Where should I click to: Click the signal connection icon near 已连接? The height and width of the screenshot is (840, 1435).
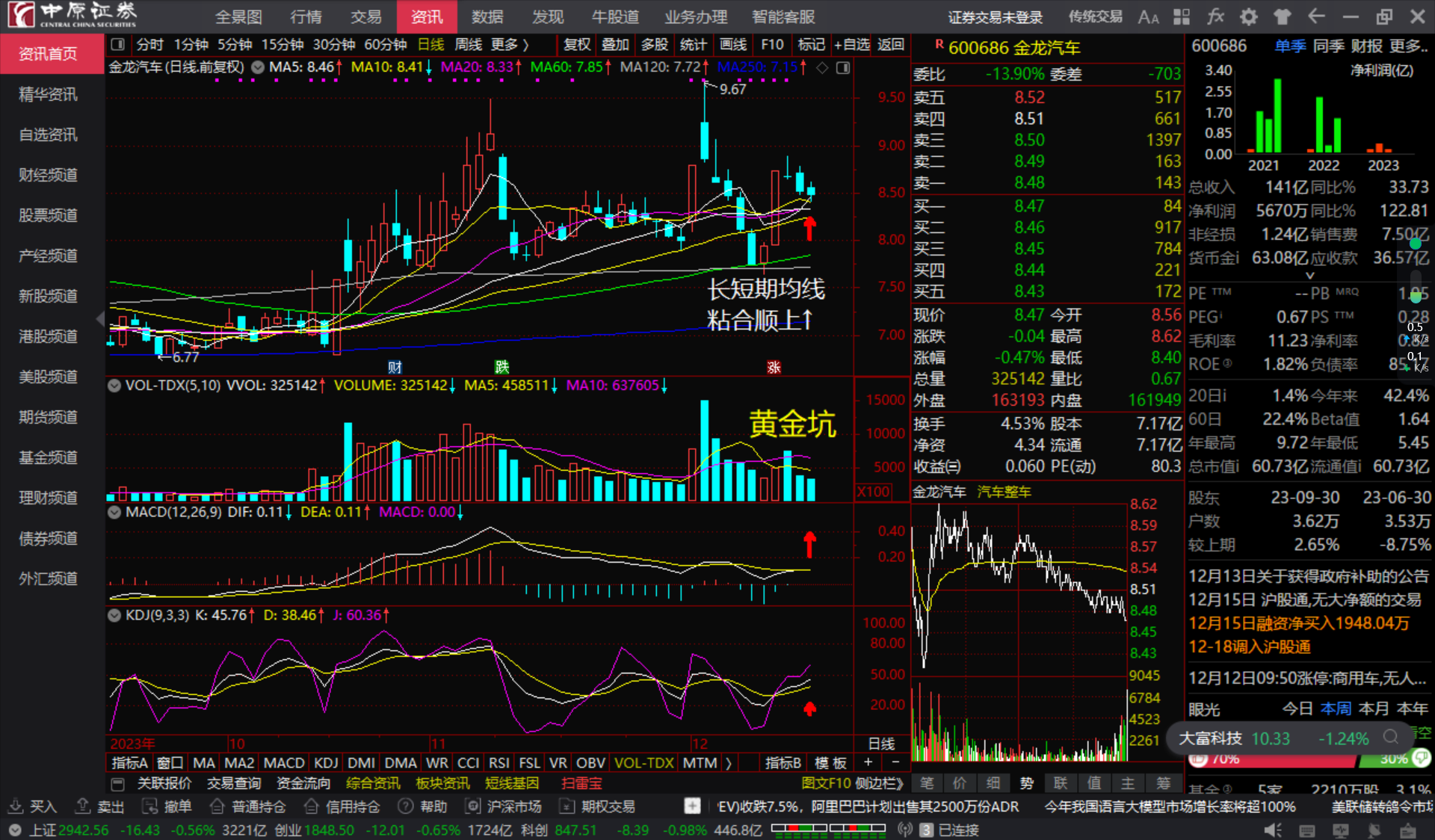905,830
